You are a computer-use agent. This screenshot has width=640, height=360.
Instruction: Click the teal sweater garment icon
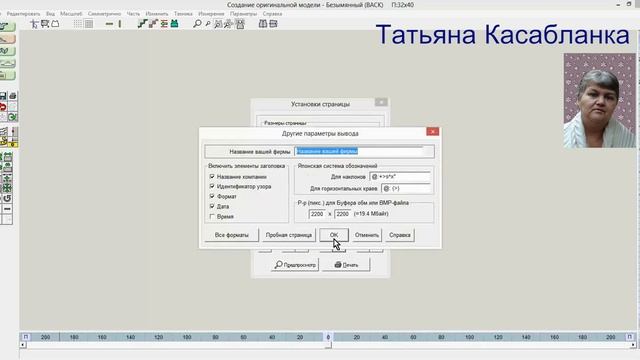point(175,24)
